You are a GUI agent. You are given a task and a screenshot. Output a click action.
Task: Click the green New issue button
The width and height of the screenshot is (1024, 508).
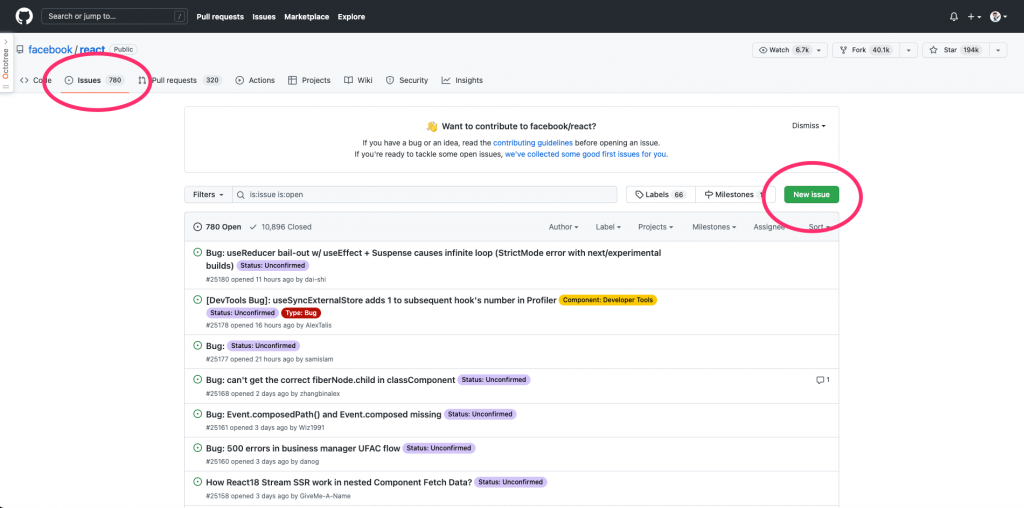(811, 195)
